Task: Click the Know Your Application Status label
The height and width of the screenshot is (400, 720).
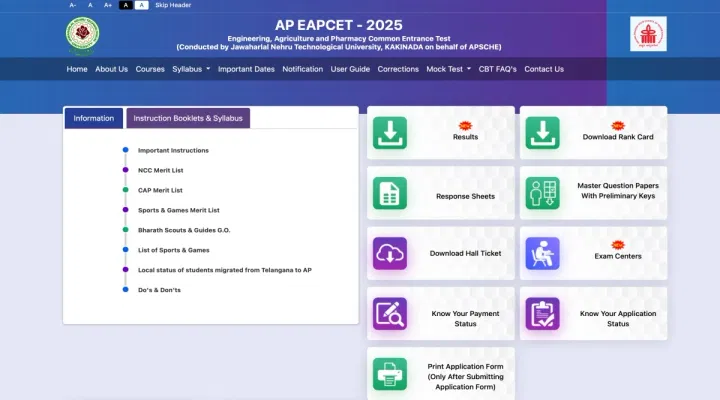Action: tap(618, 319)
